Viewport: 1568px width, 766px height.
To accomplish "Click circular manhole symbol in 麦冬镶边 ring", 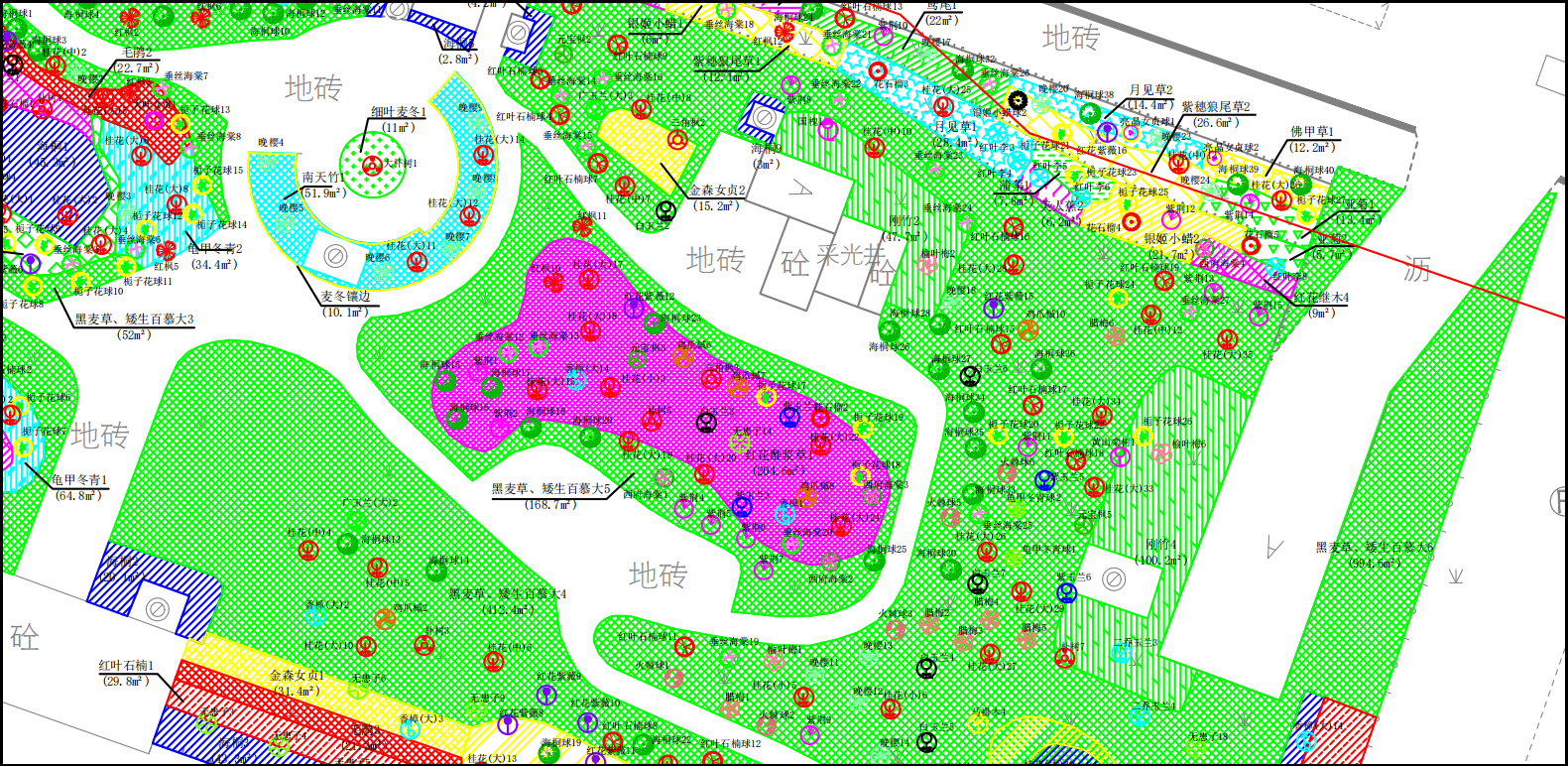I will pos(335,256).
